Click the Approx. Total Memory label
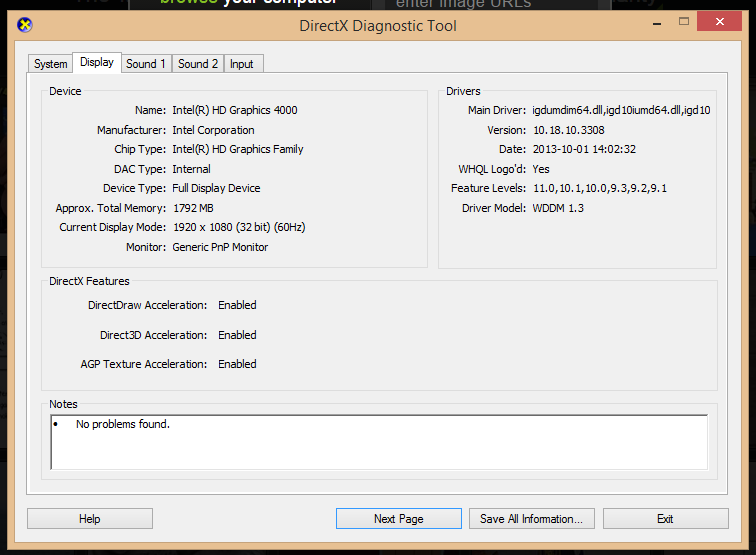Image resolution: width=756 pixels, height=555 pixels. tap(110, 208)
